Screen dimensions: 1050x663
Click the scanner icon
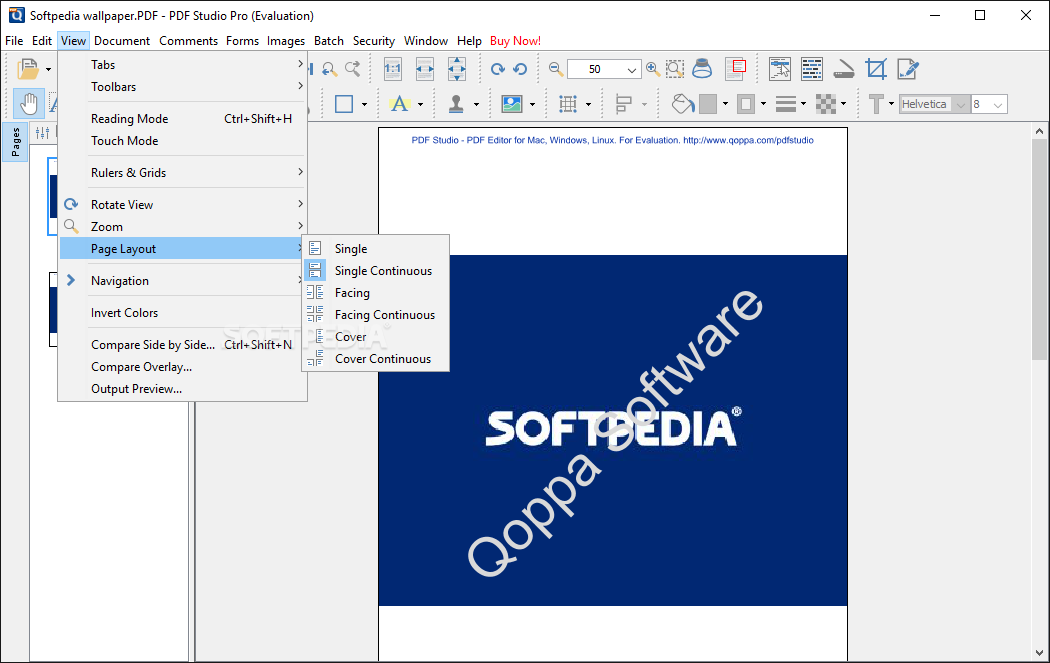[x=844, y=69]
